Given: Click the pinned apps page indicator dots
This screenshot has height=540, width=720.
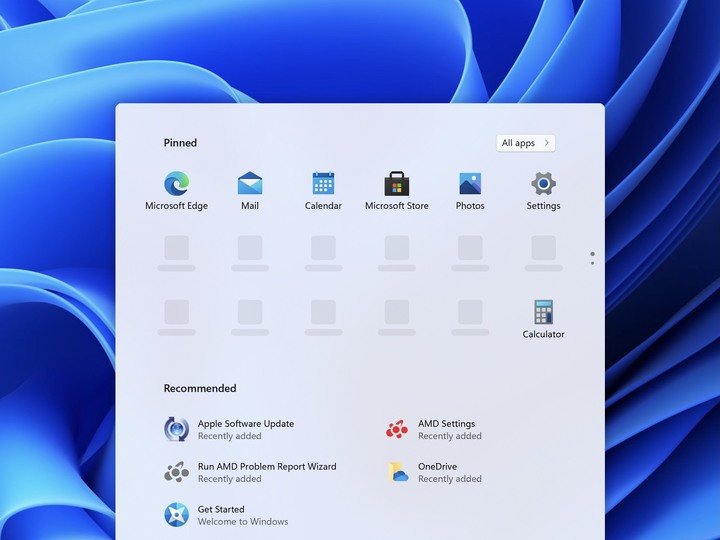Looking at the screenshot, I should [x=592, y=258].
